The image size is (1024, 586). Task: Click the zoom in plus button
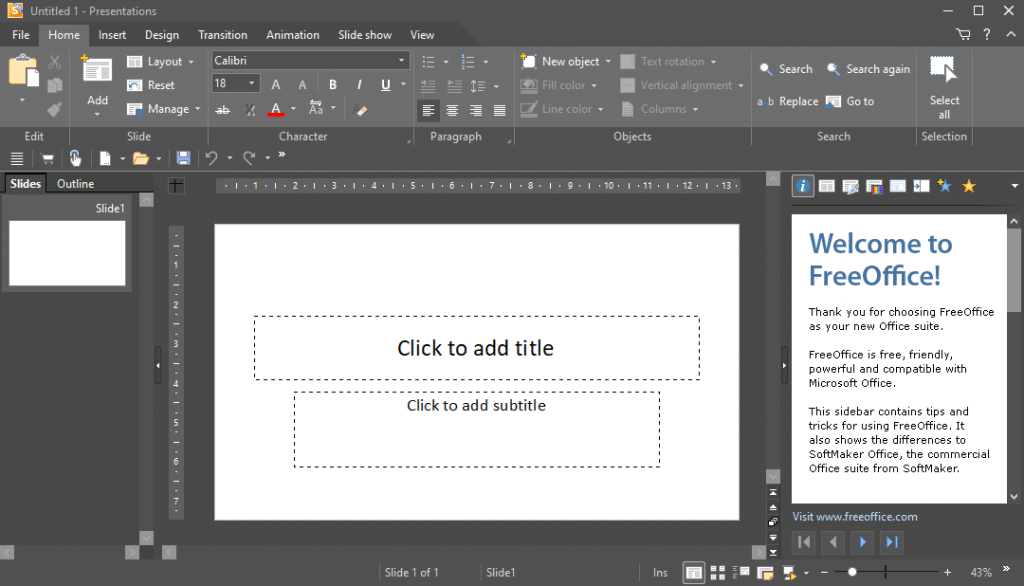point(948,572)
